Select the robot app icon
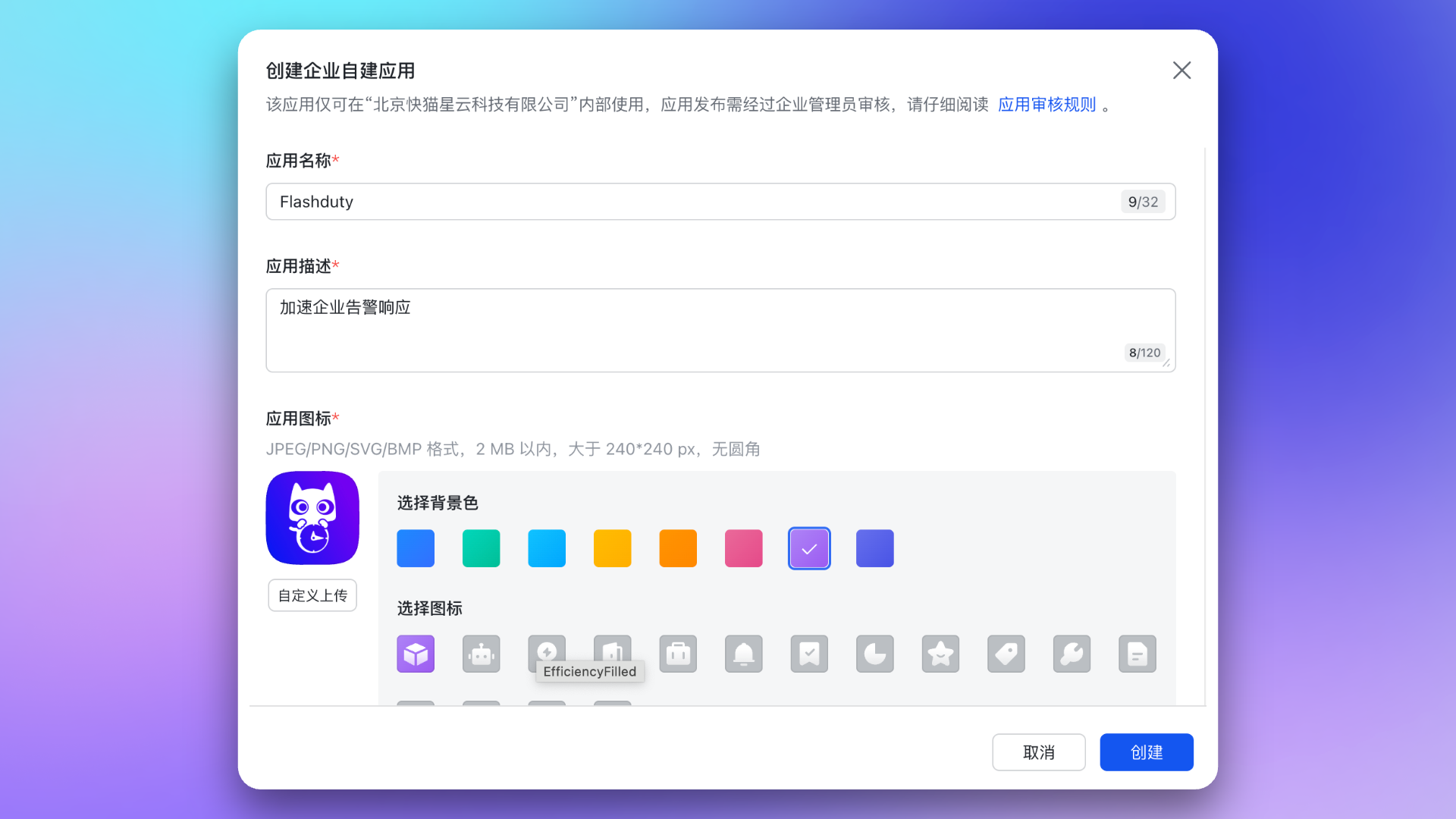The image size is (1456, 819). tap(481, 654)
